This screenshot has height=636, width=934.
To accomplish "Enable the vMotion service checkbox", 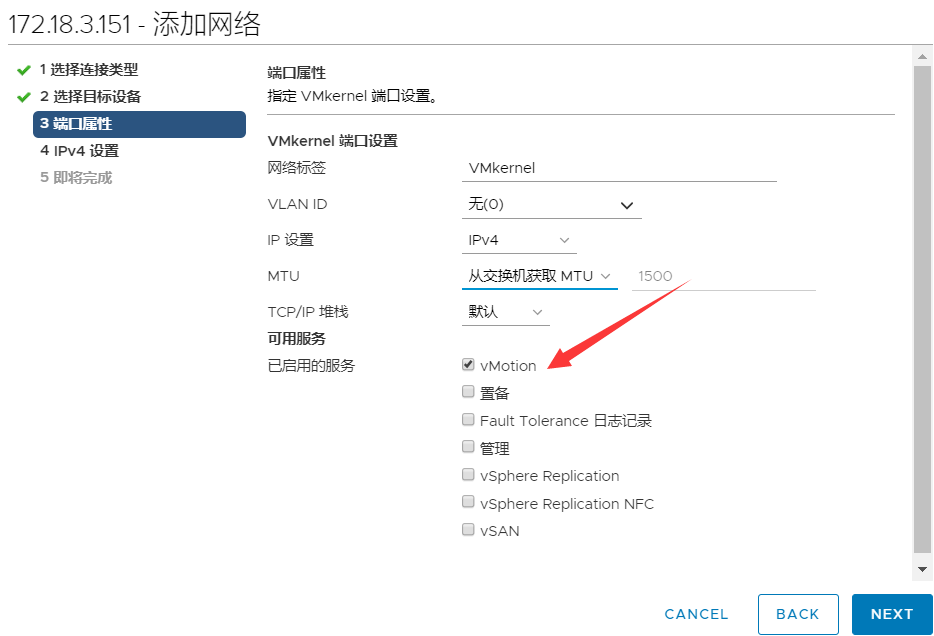I will (468, 364).
